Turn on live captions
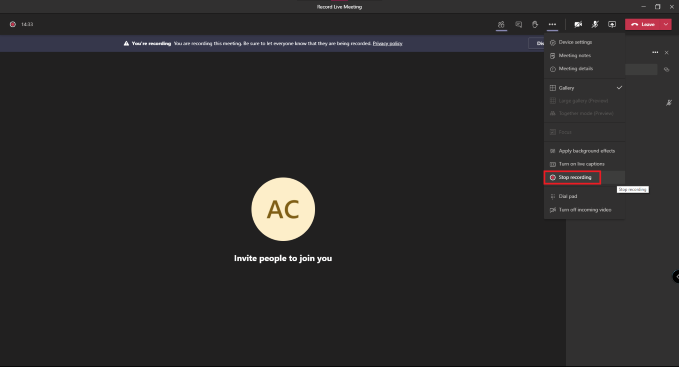Viewport: 679px width, 367px height. (x=584, y=164)
